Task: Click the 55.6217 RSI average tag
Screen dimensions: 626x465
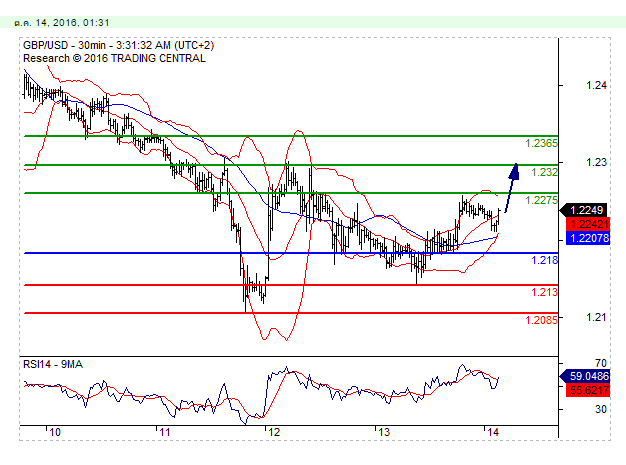Action: [588, 390]
